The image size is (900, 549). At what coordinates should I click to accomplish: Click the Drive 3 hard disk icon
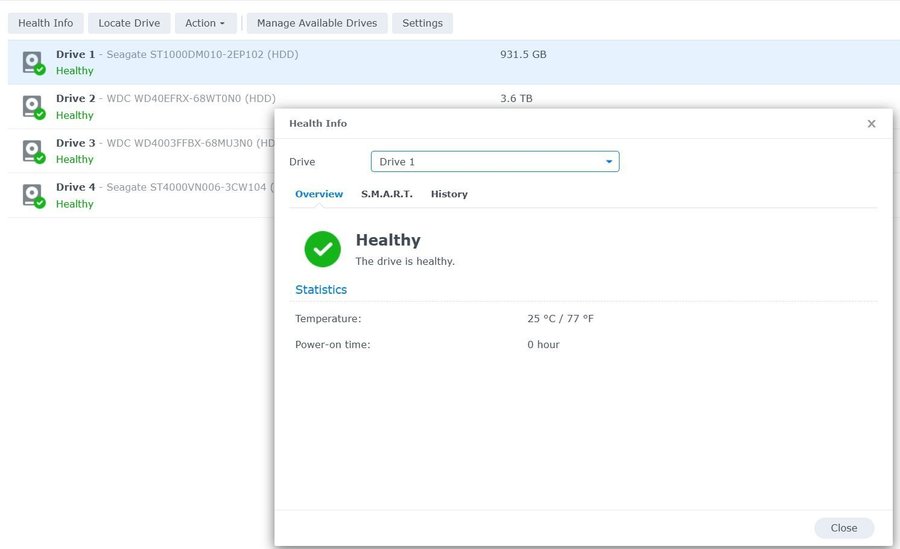[33, 150]
